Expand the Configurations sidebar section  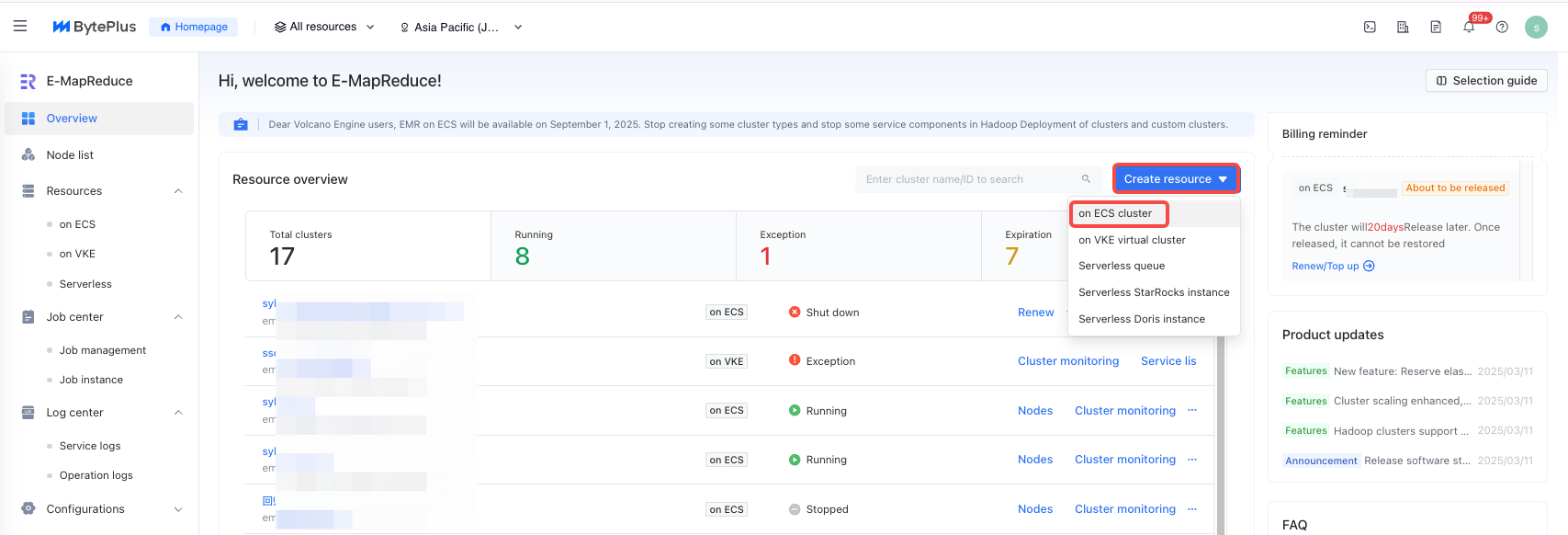pos(178,509)
